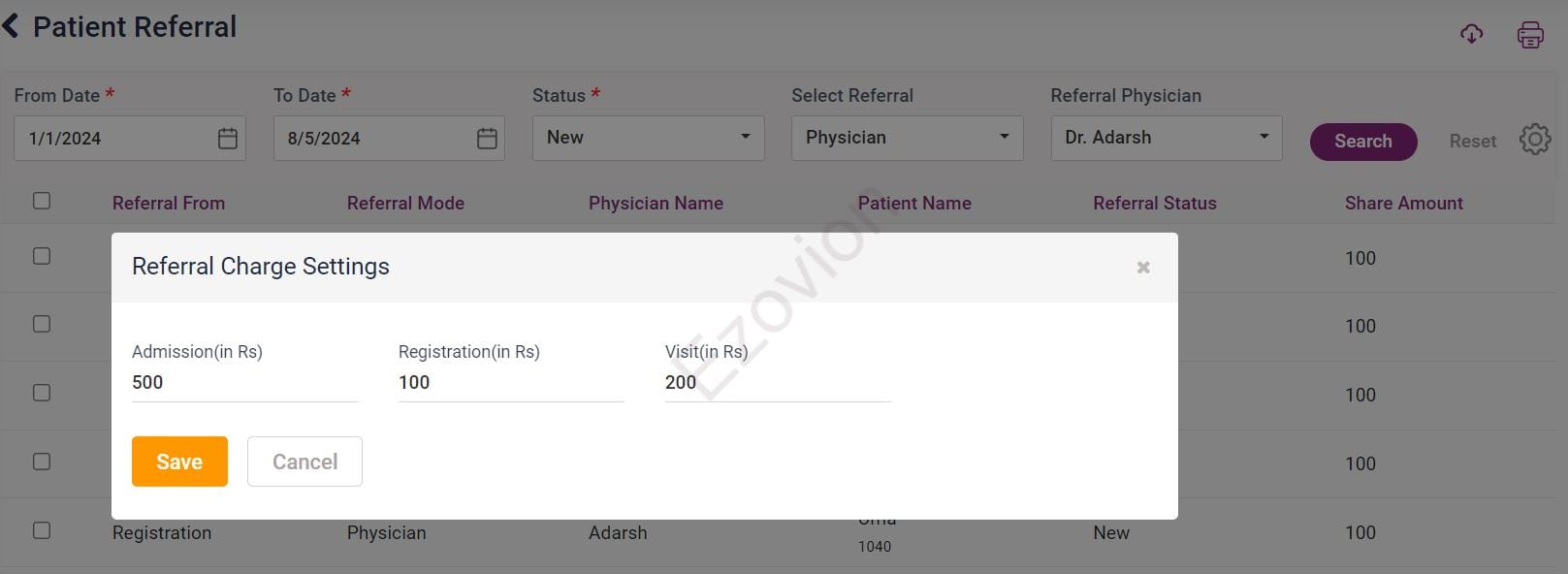Click the cloud download icon
1568x574 pixels.
tap(1471, 35)
